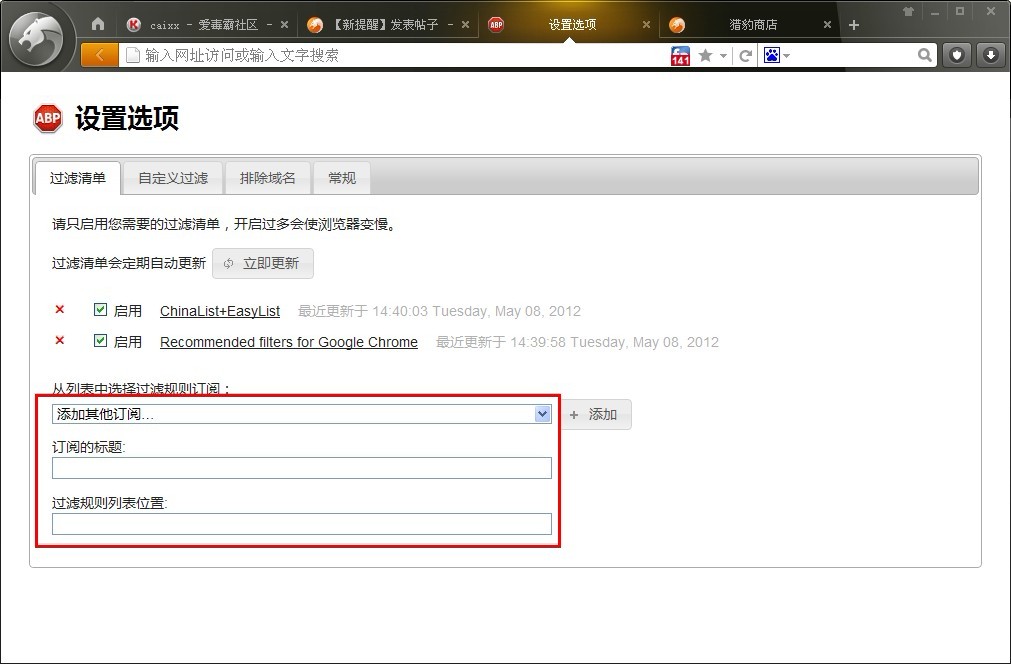1011x664 pixels.
Task: Click the Baidu paw search engine icon
Action: [772, 55]
